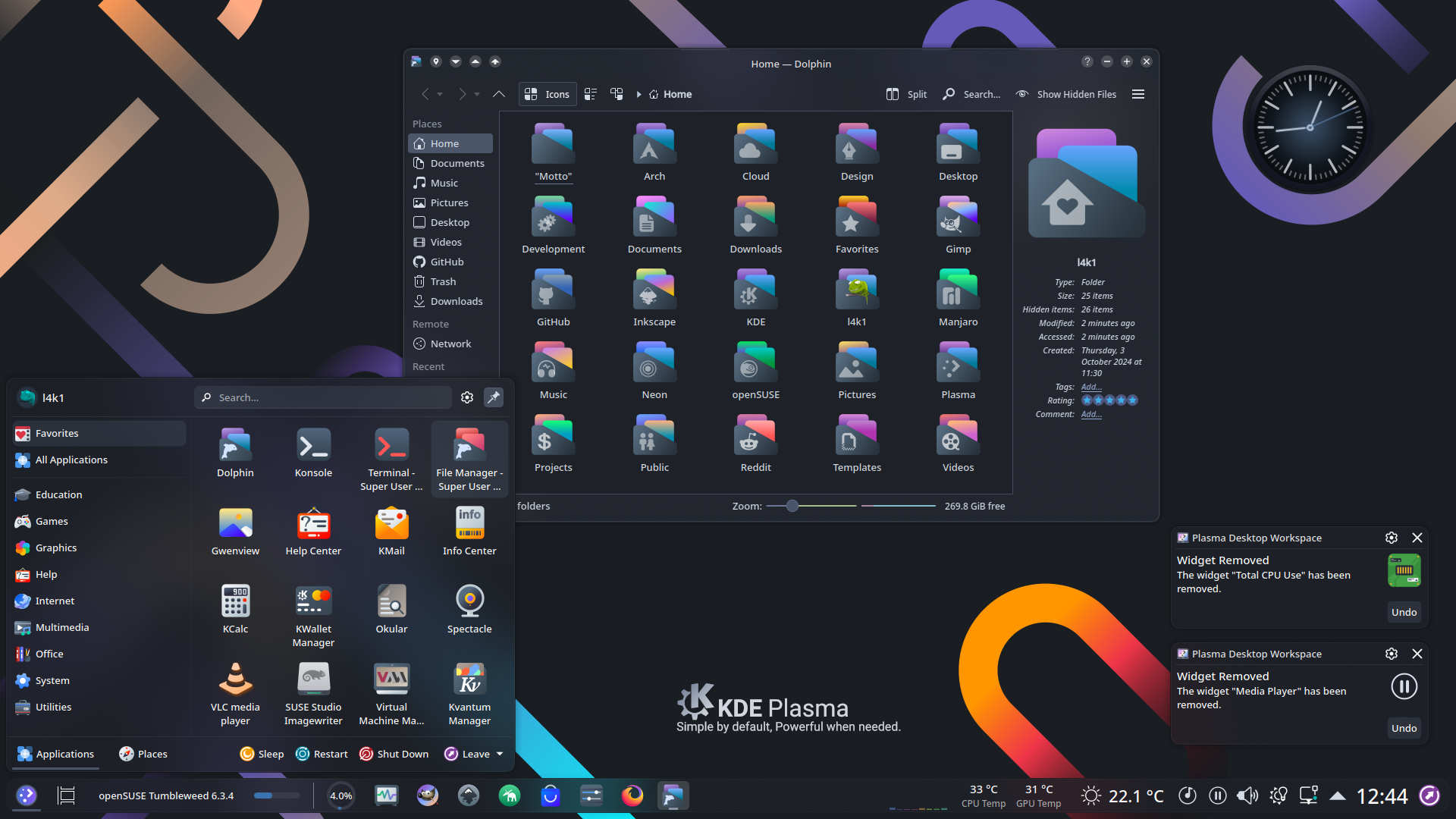
Task: Select the All Applications category
Action: point(99,460)
